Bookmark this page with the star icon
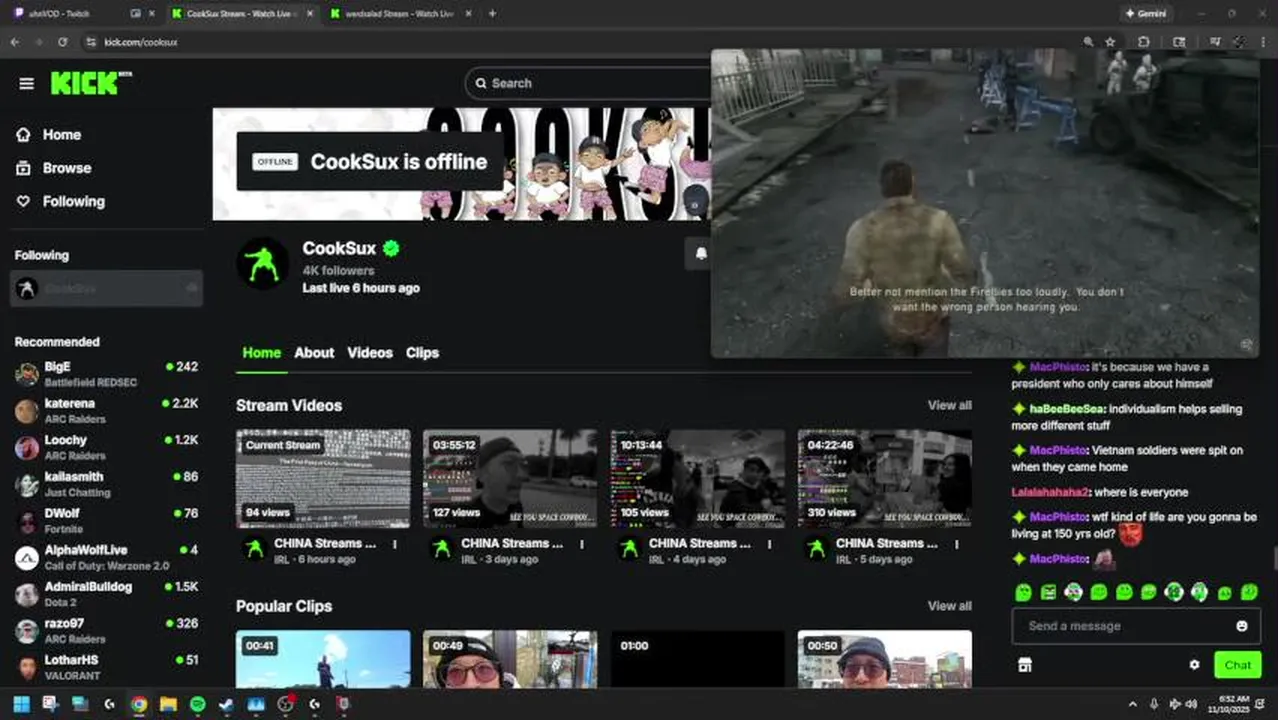The image size is (1278, 720). pyautogui.click(x=1110, y=42)
